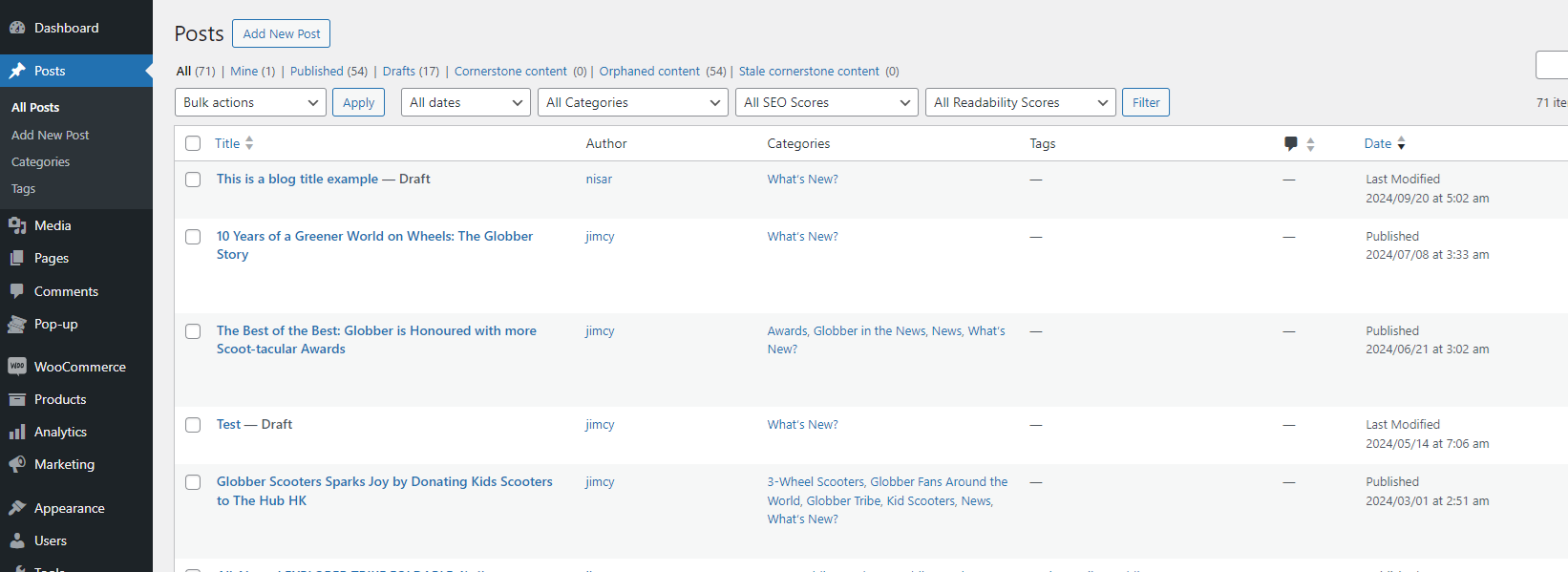This screenshot has width=1568, height=572.
Task: Click the Filter button
Action: (1146, 102)
